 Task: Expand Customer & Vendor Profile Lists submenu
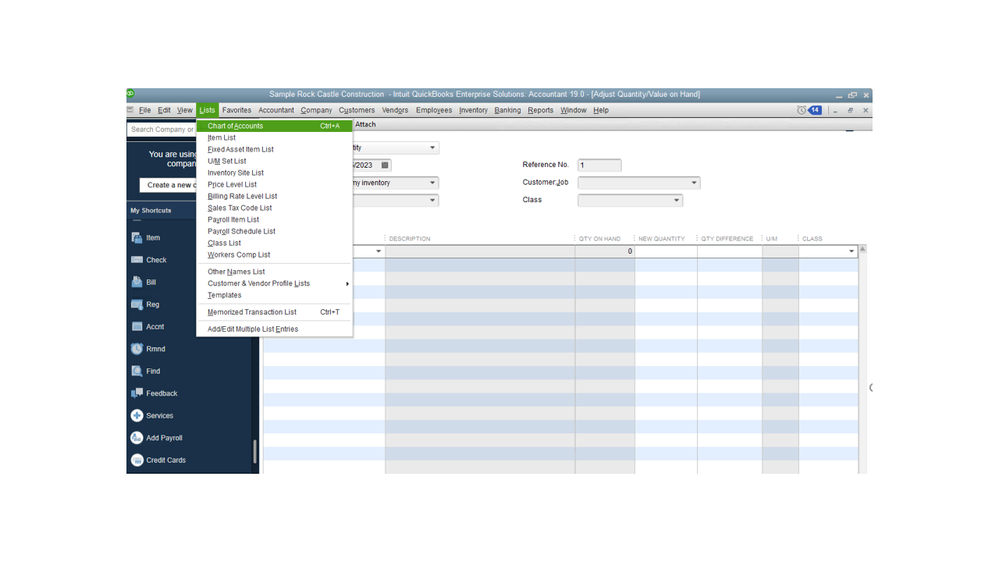coord(274,284)
